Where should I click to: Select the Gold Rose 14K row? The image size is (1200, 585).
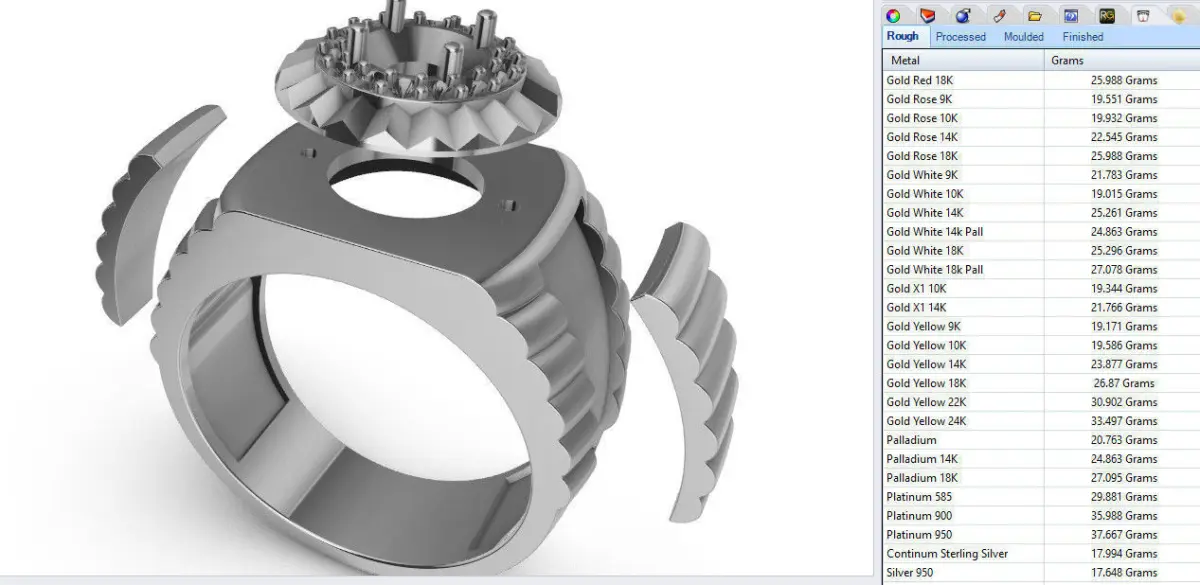point(1041,137)
